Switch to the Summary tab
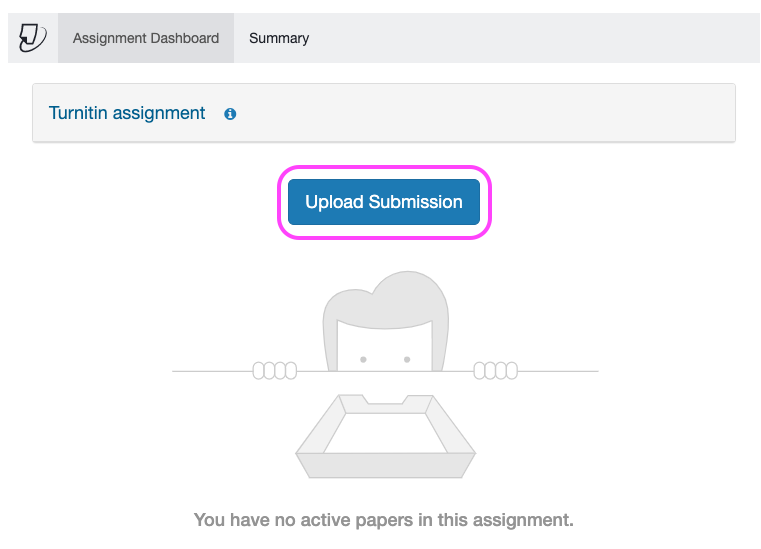 (279, 38)
